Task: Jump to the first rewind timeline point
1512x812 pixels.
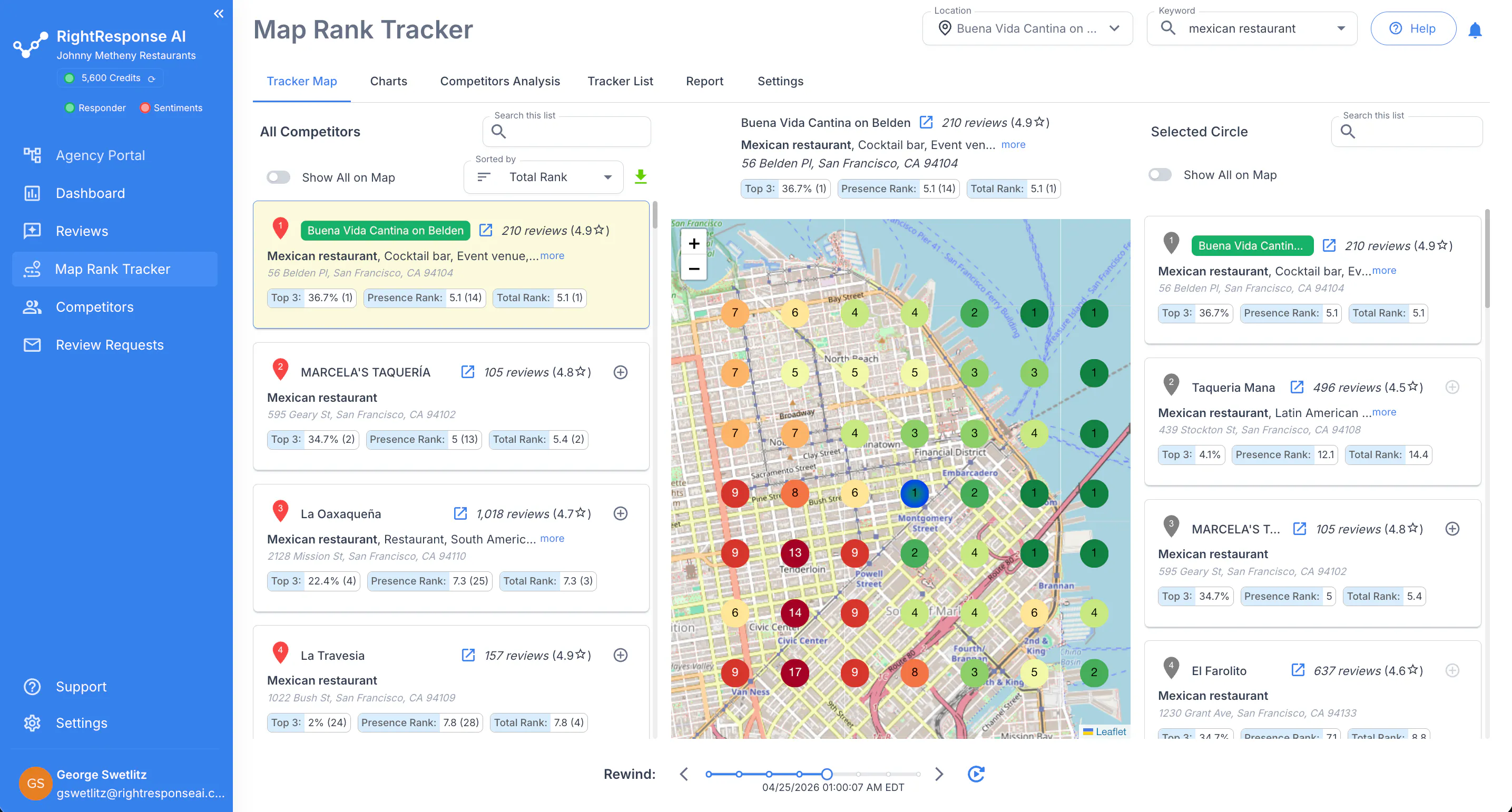Action: pos(709,774)
